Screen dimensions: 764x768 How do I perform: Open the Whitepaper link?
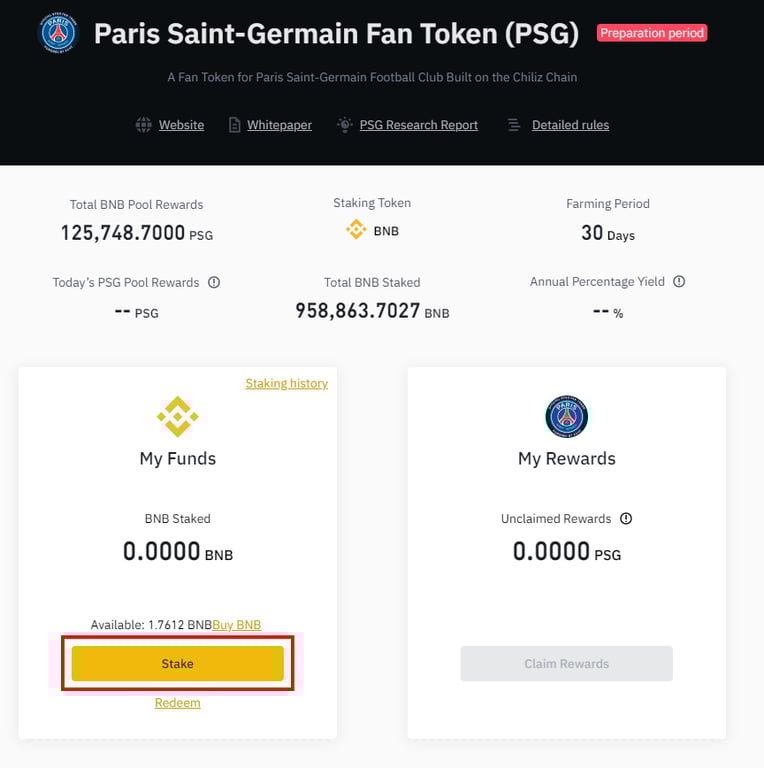(x=279, y=125)
